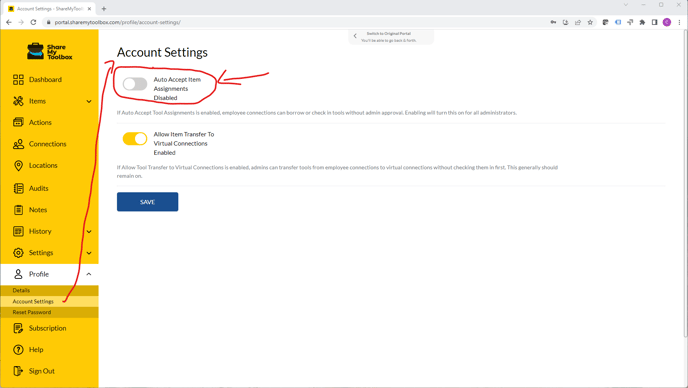This screenshot has width=688, height=388.
Task: Enable the Auto Accept Item Assignments toggle
Action: coord(135,84)
